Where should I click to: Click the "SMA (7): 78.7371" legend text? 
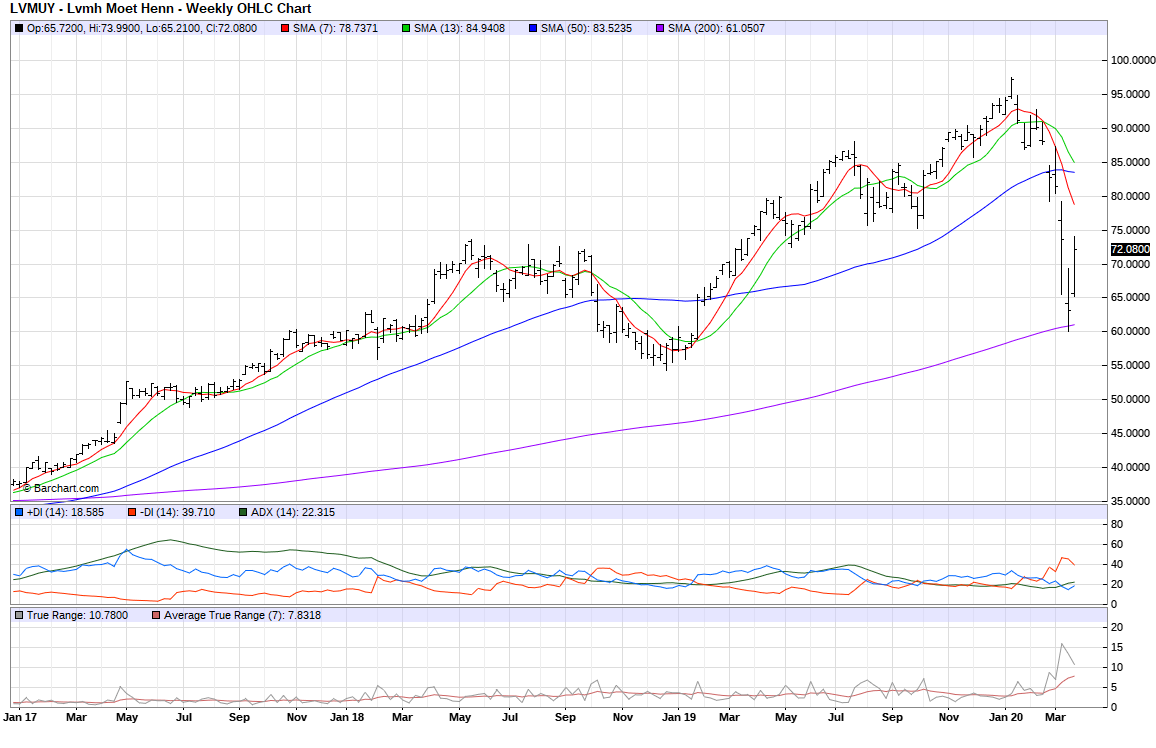pos(335,29)
